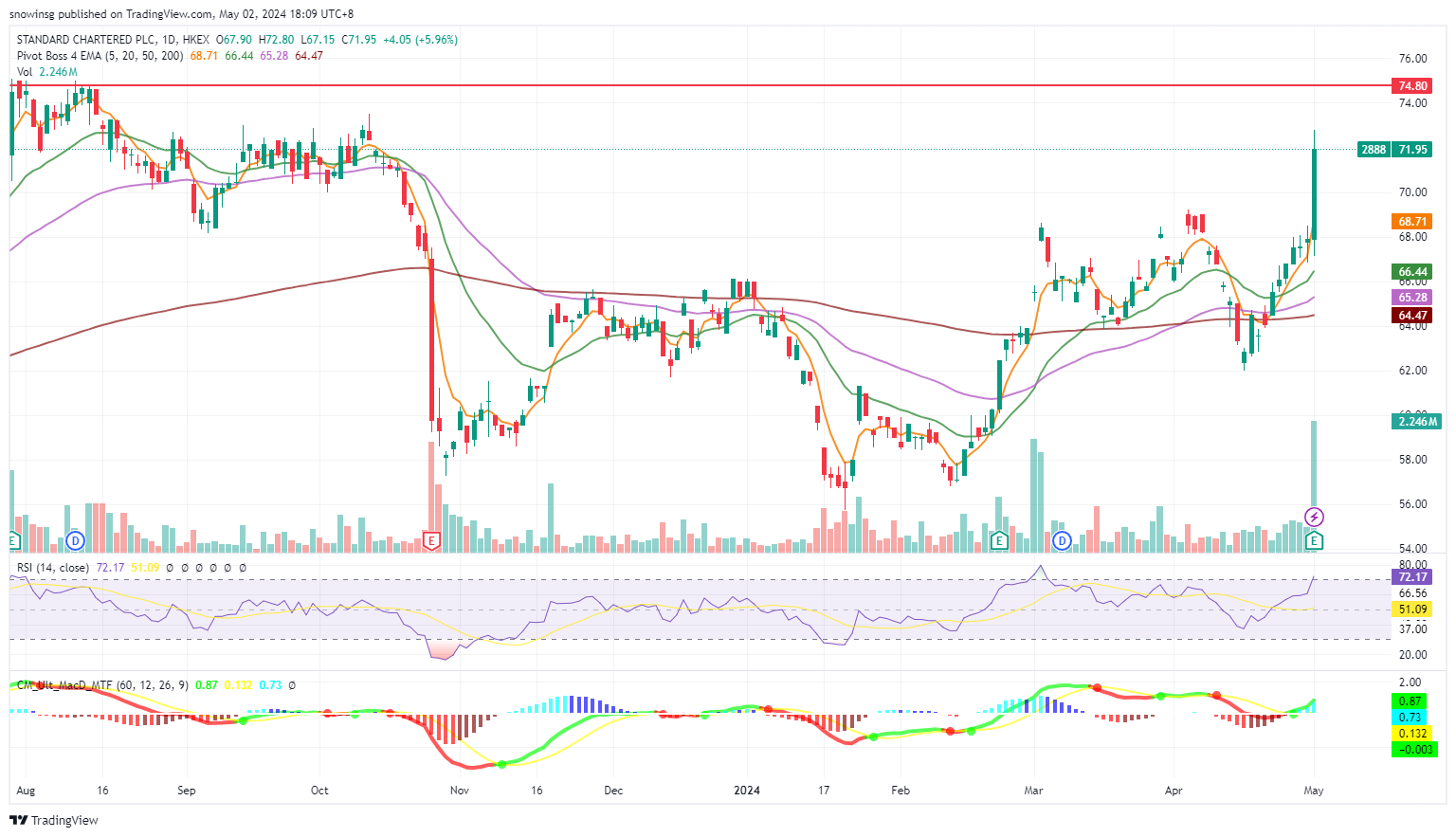This screenshot has height=837, width=1456.
Task: Click the 80.00 RSI scale label
Action: [1412, 565]
